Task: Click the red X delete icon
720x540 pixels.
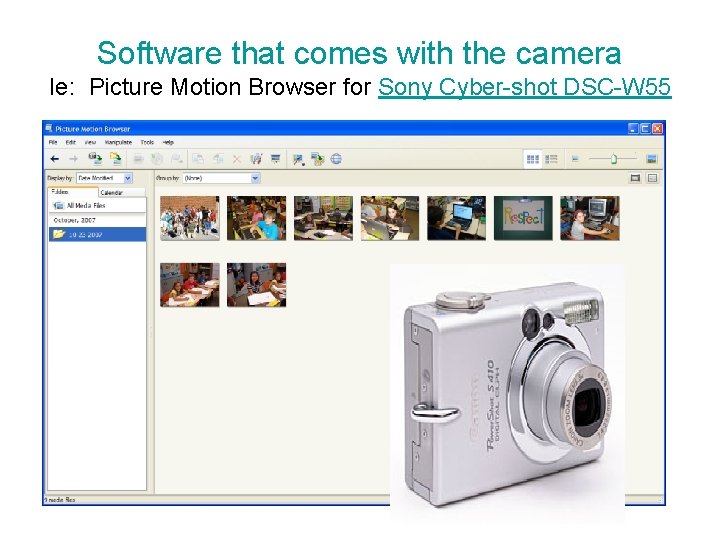Action: point(236,159)
